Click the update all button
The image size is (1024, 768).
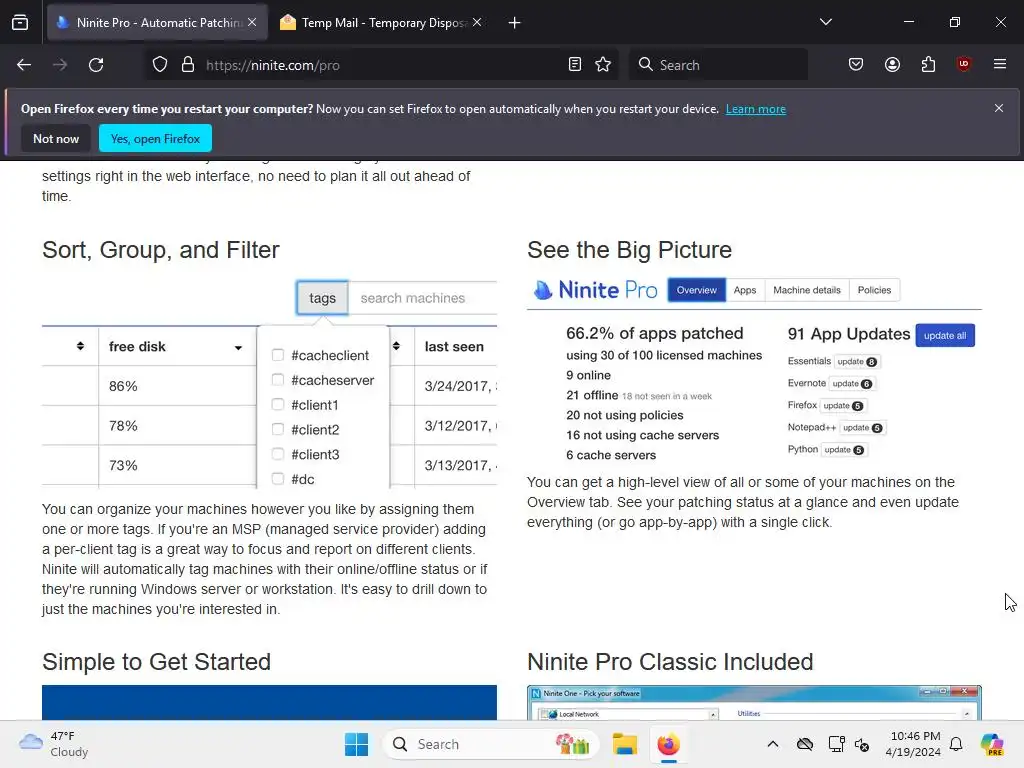(944, 335)
